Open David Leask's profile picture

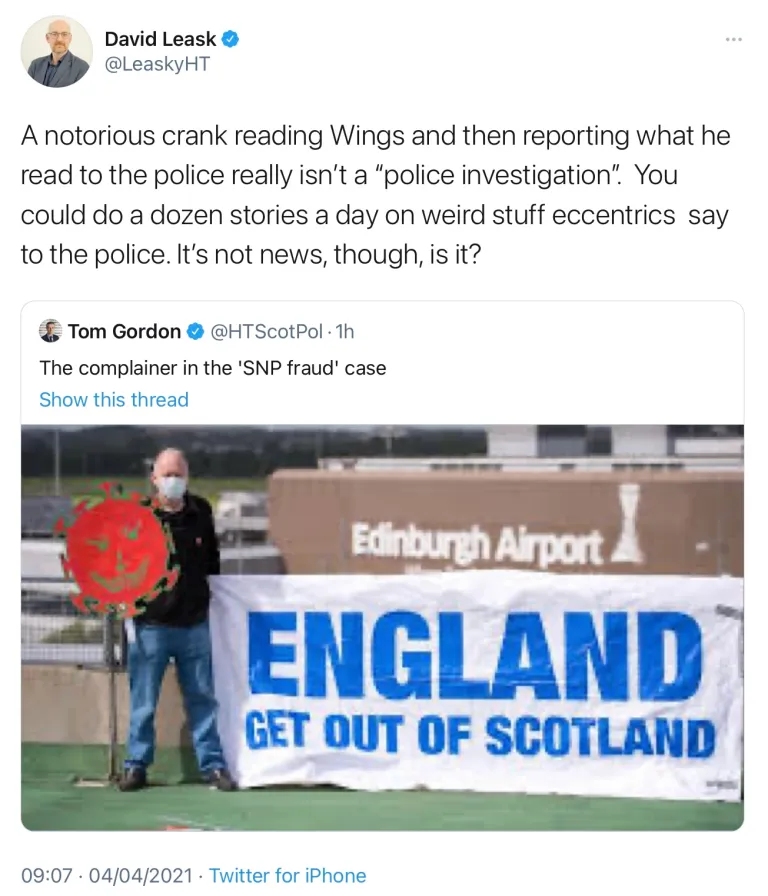57,51
